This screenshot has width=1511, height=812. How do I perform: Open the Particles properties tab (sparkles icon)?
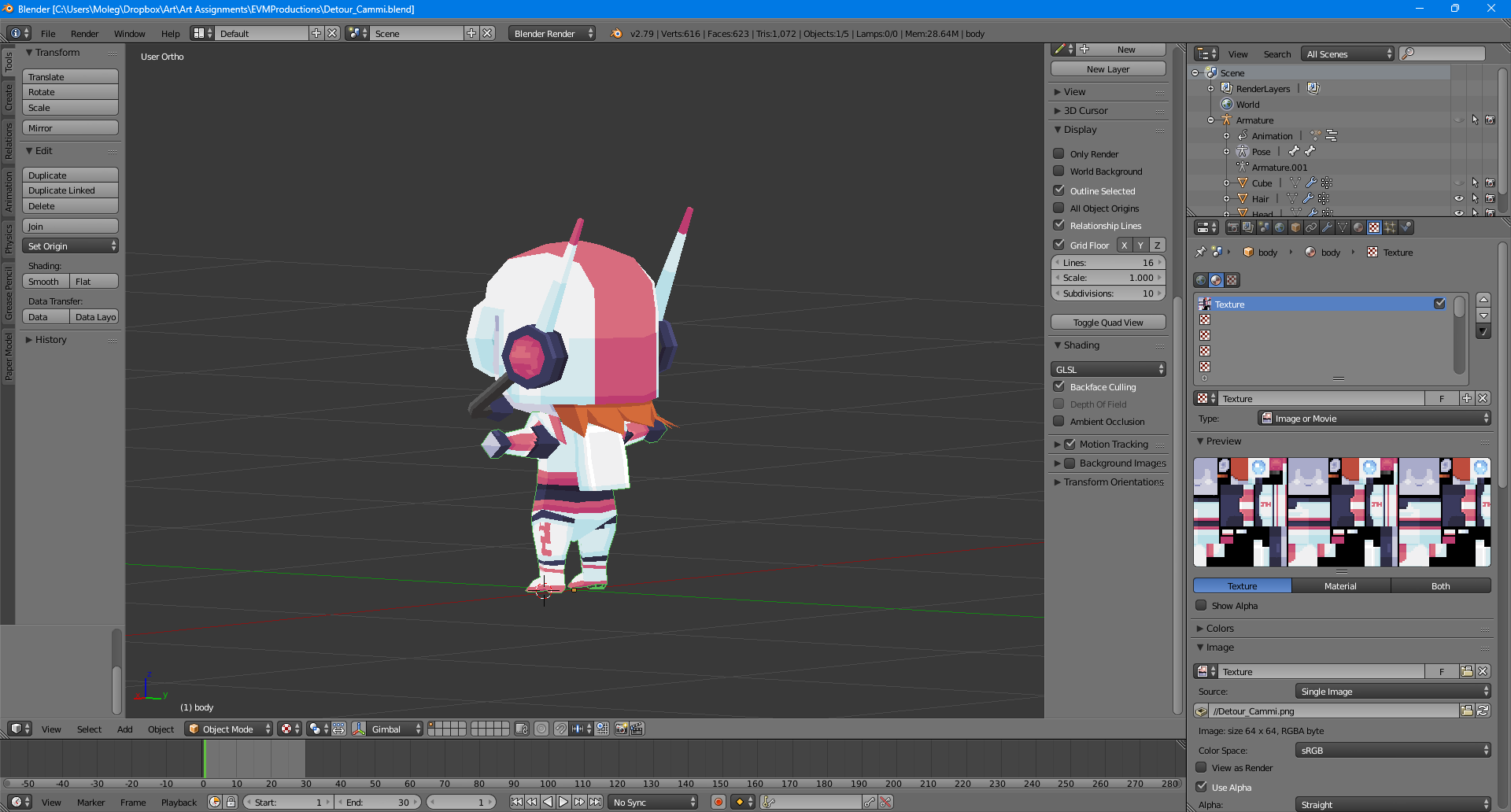click(1390, 227)
